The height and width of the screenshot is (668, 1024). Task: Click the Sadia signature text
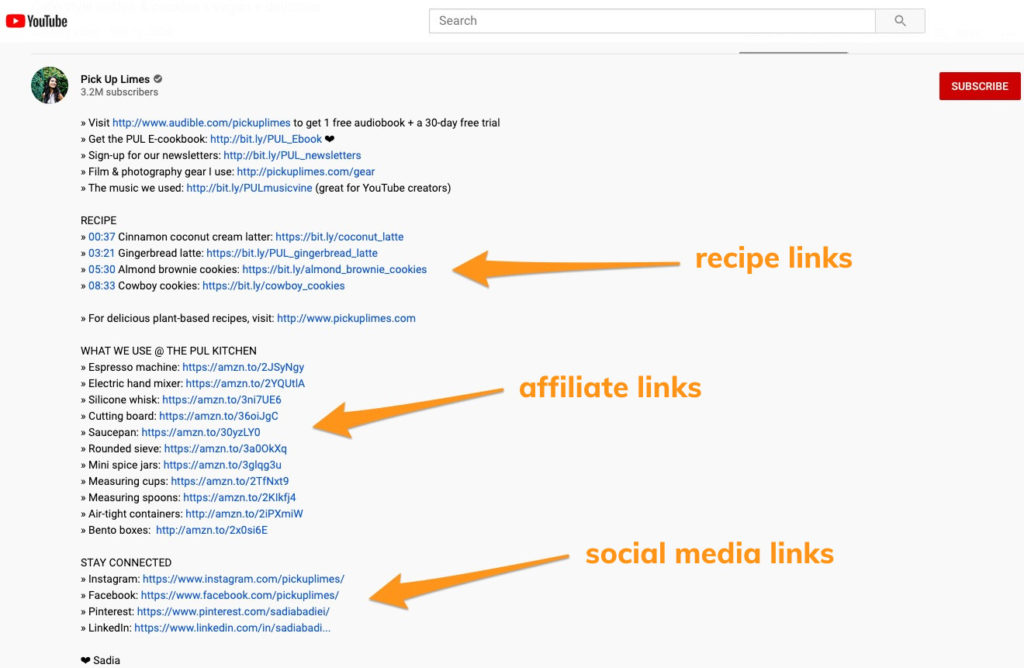point(106,661)
